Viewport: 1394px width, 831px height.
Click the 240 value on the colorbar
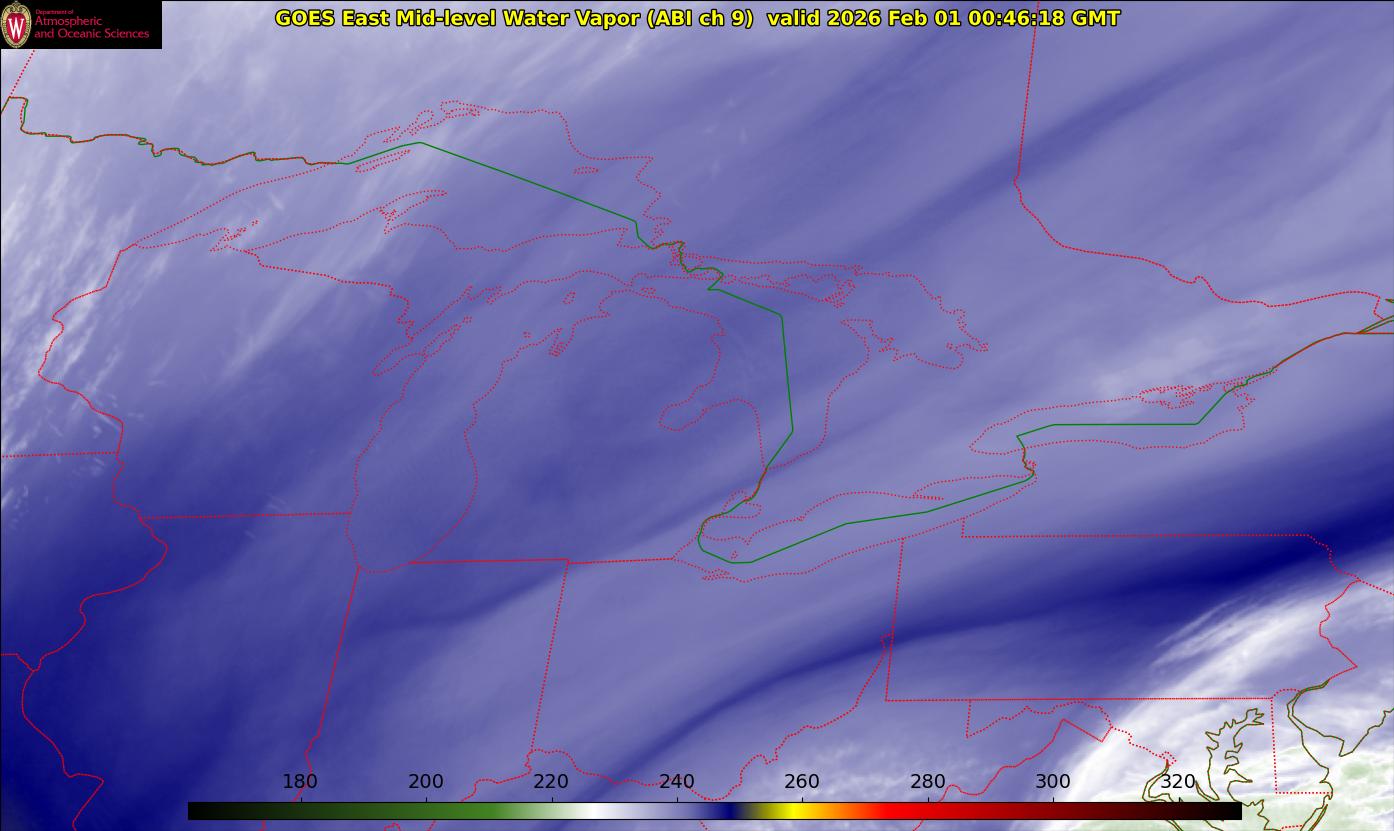pyautogui.click(x=677, y=781)
